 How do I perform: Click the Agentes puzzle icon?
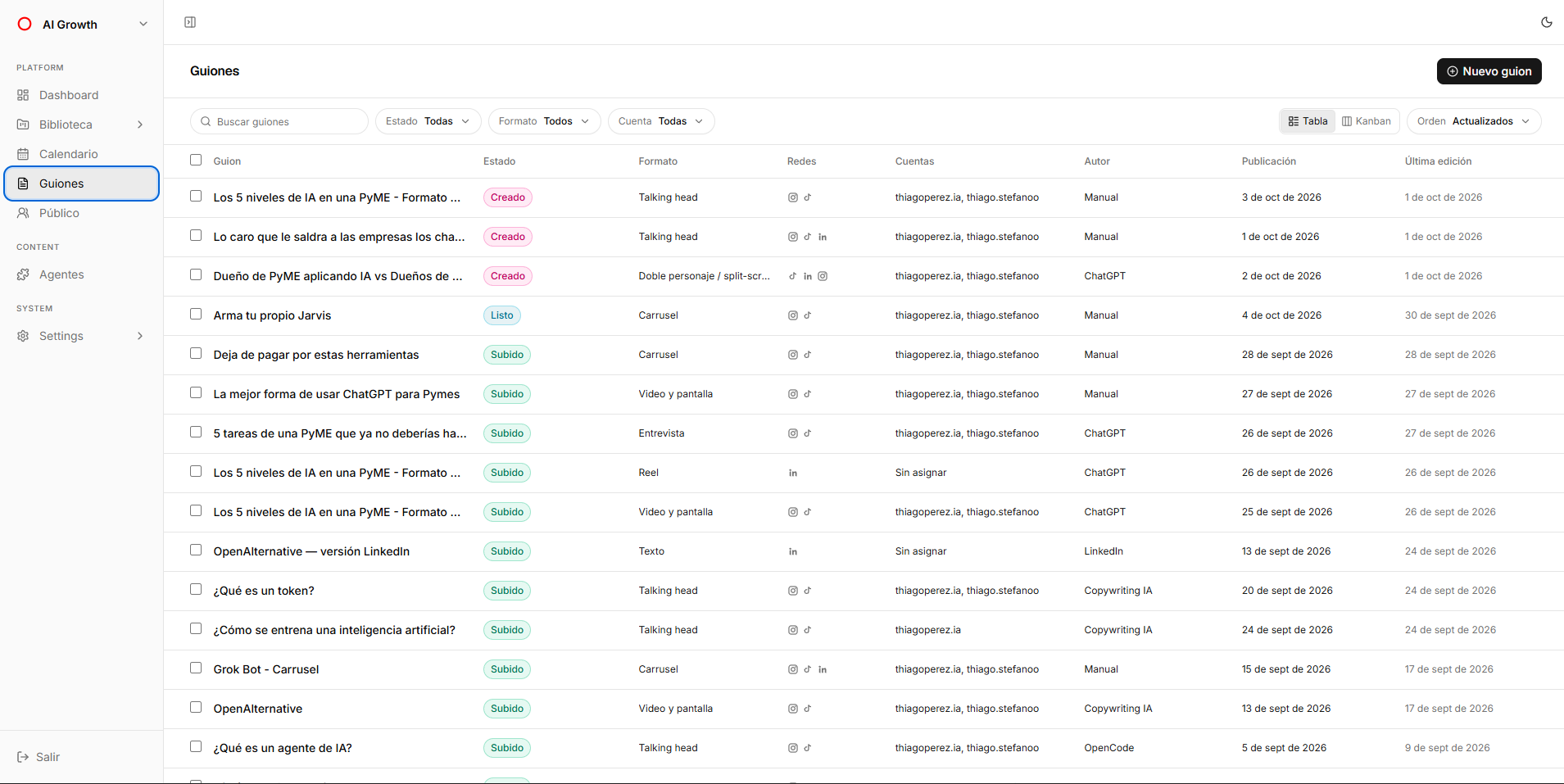coord(23,274)
